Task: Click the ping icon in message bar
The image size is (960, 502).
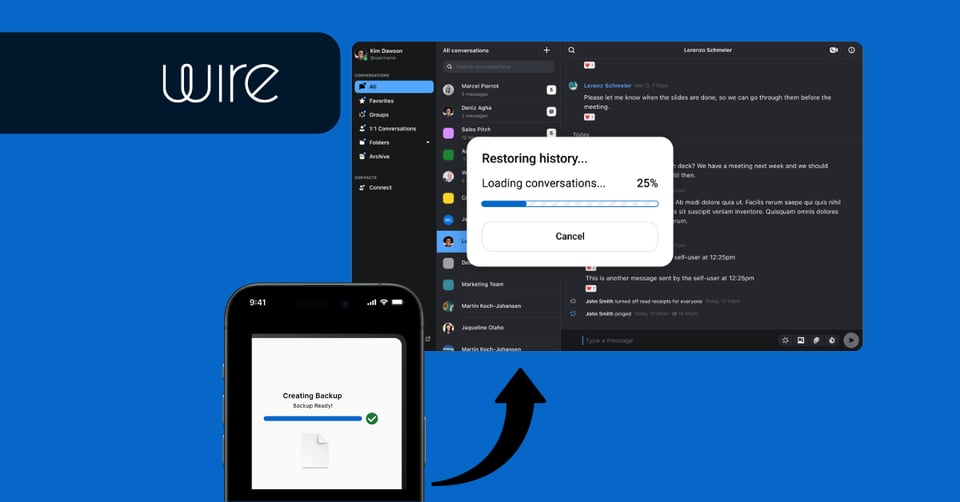Action: pyautogui.click(x=786, y=340)
